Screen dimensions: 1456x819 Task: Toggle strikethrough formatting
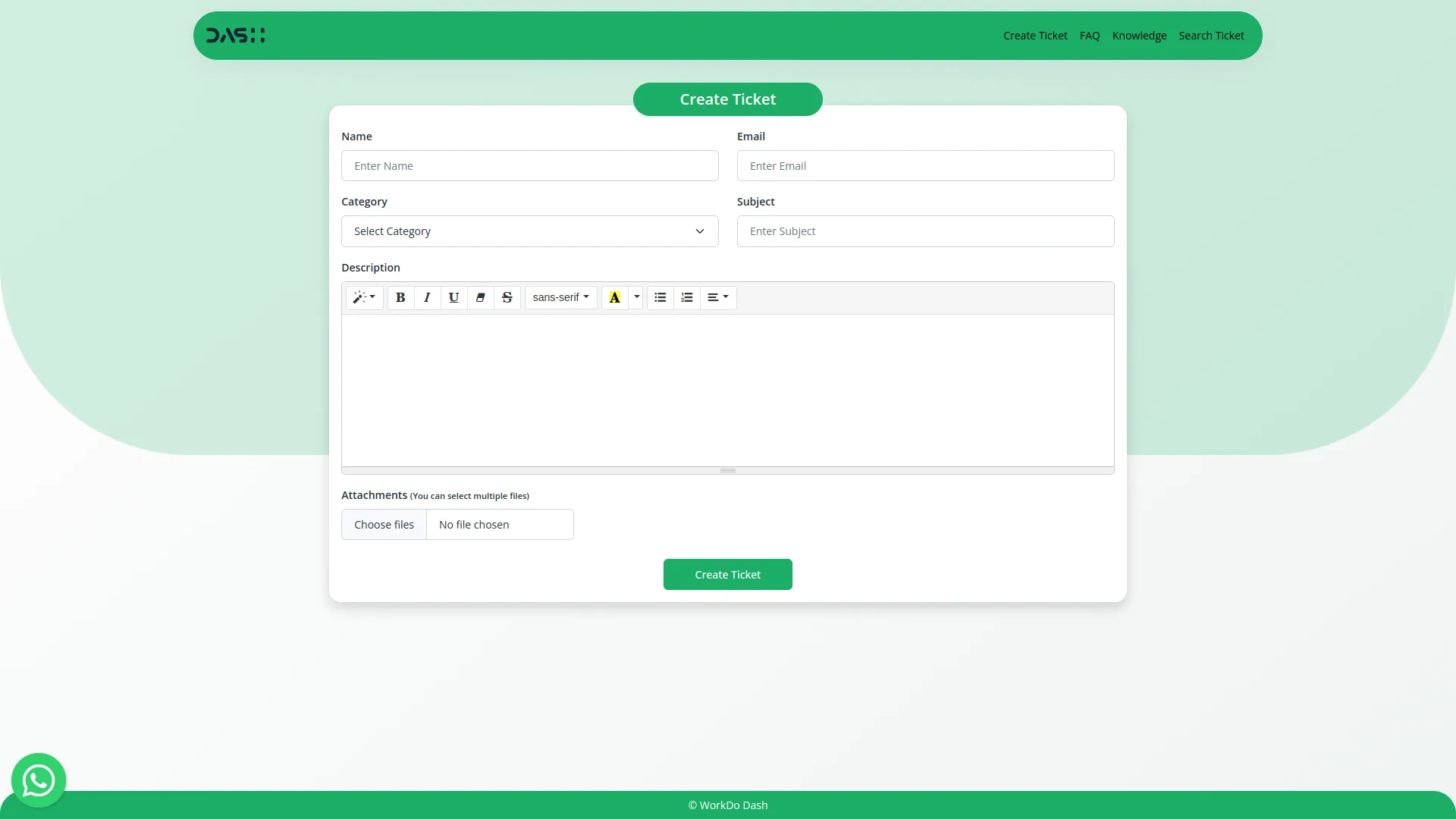[507, 297]
